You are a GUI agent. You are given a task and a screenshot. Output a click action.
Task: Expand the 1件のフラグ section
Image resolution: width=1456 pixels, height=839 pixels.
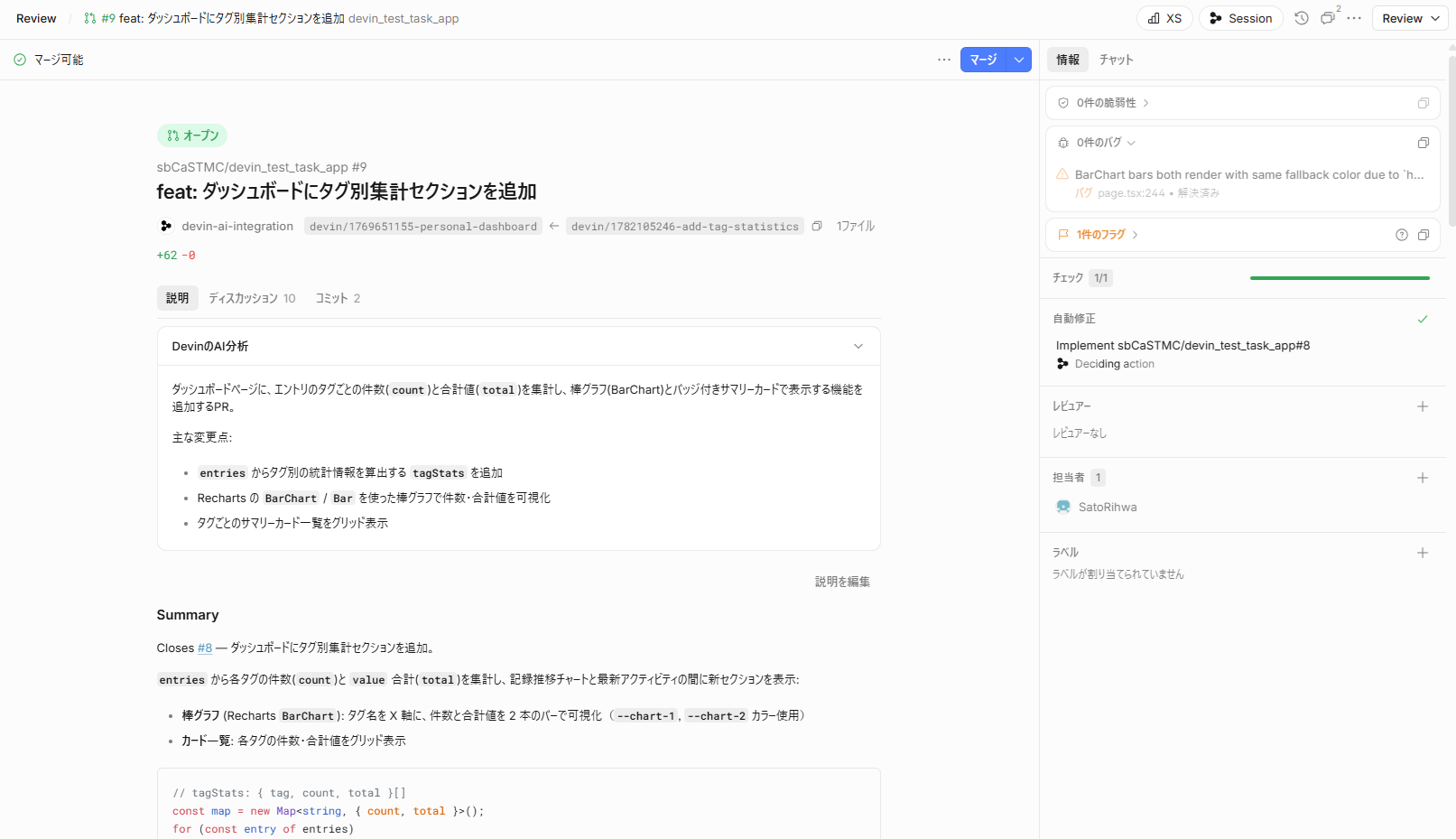1108,235
